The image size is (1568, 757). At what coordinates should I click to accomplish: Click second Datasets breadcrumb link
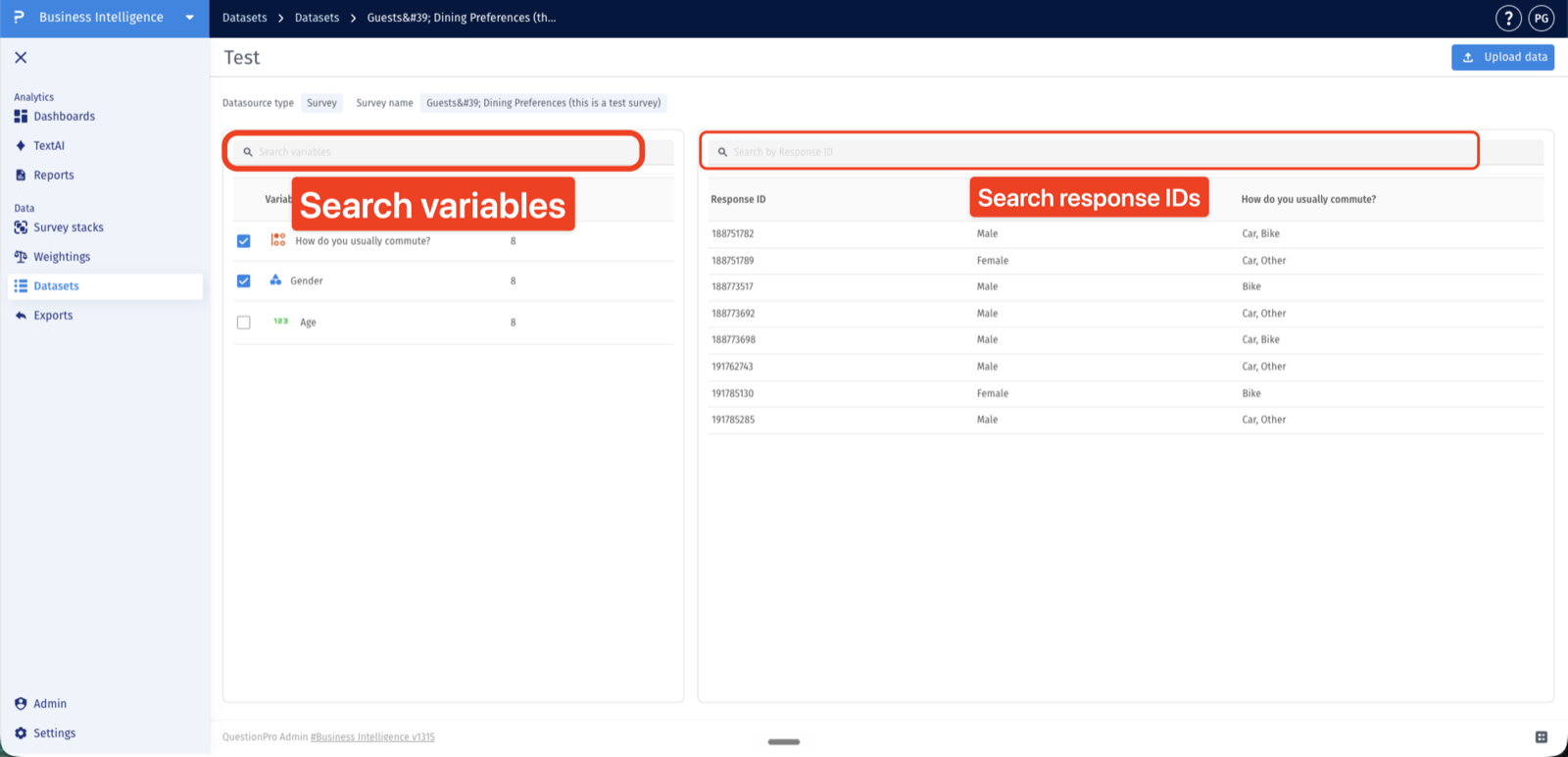point(317,18)
